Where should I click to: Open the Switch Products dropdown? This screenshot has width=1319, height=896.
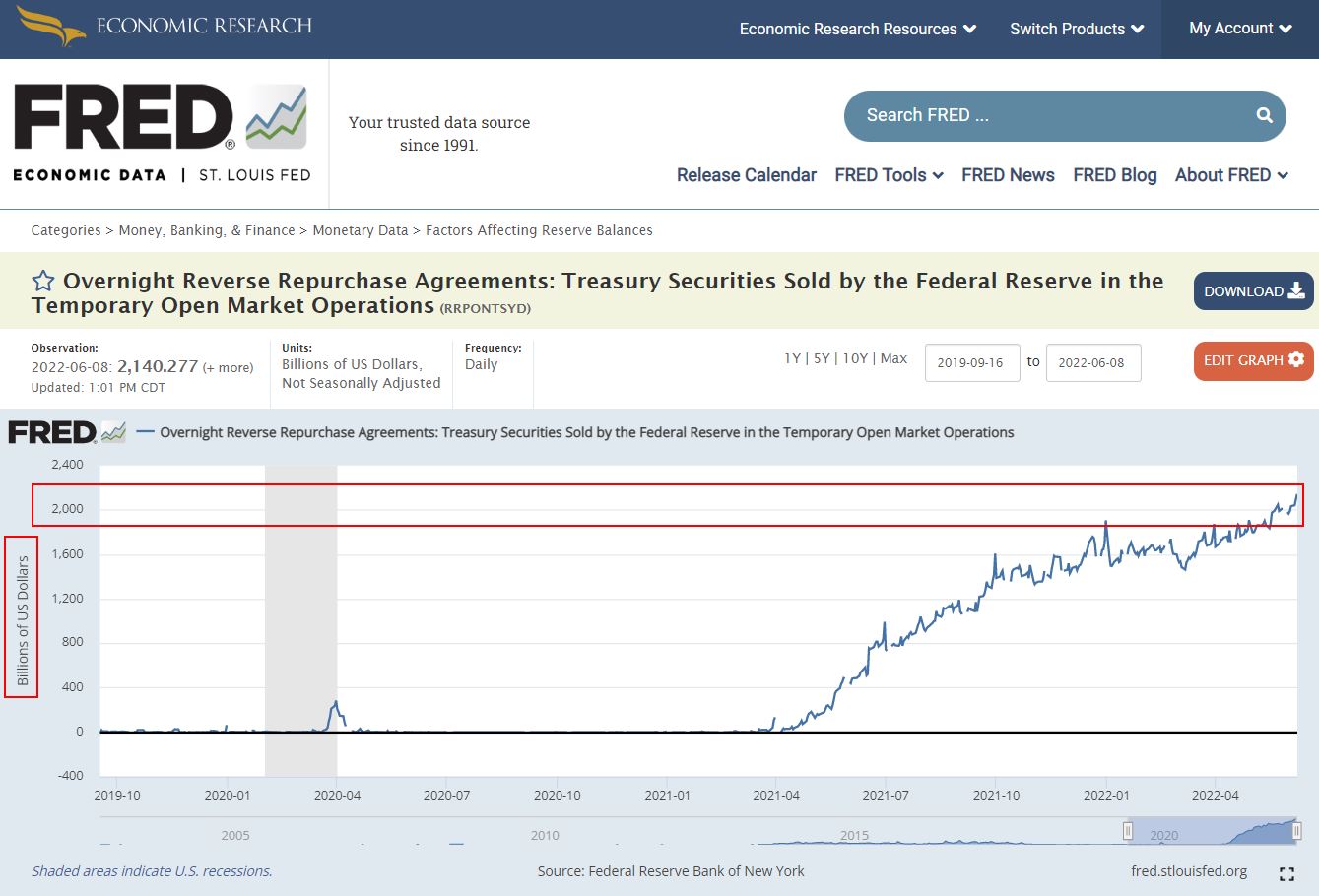1076,29
